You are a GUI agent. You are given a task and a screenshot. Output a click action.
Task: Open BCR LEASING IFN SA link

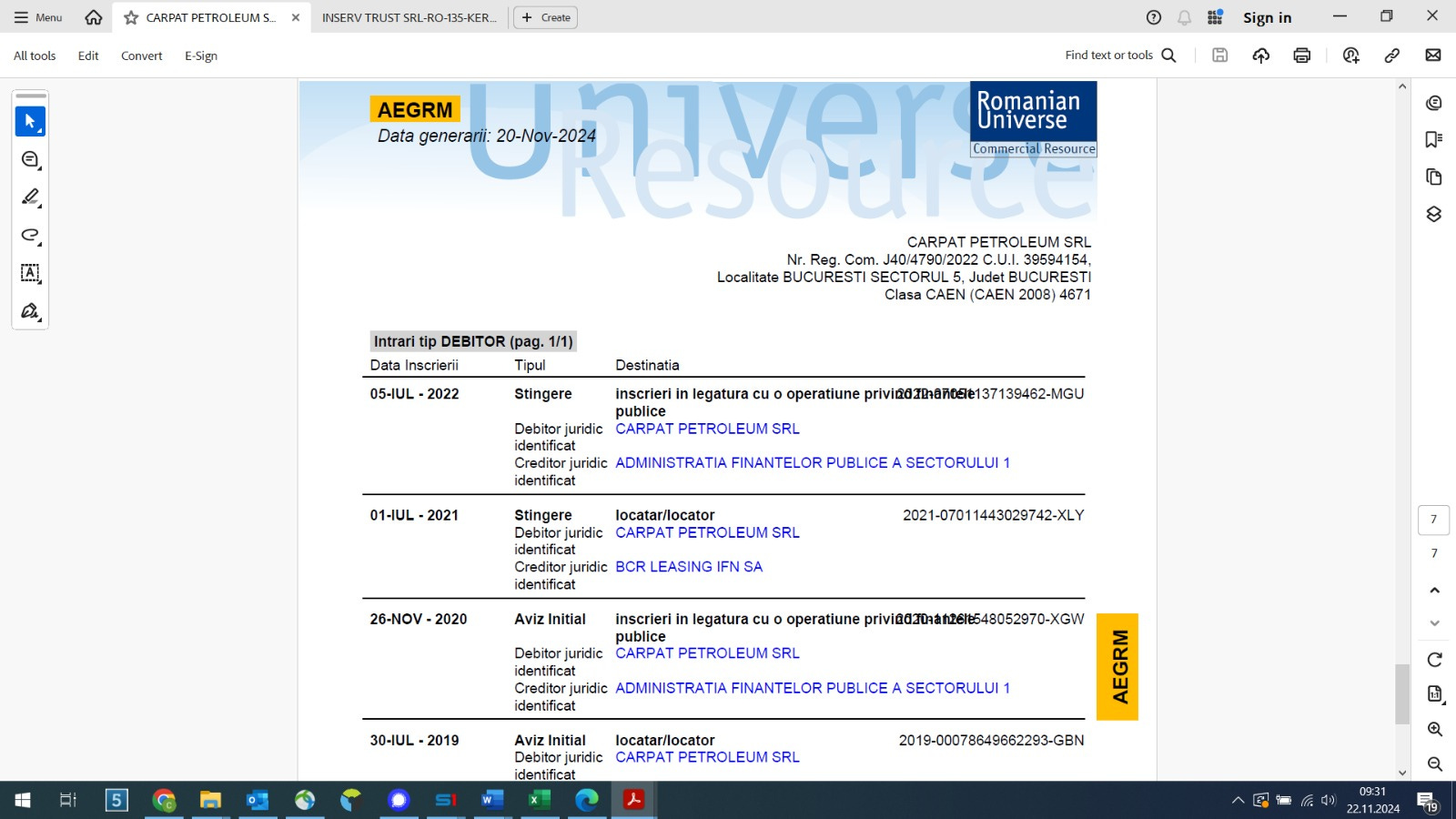click(x=689, y=567)
